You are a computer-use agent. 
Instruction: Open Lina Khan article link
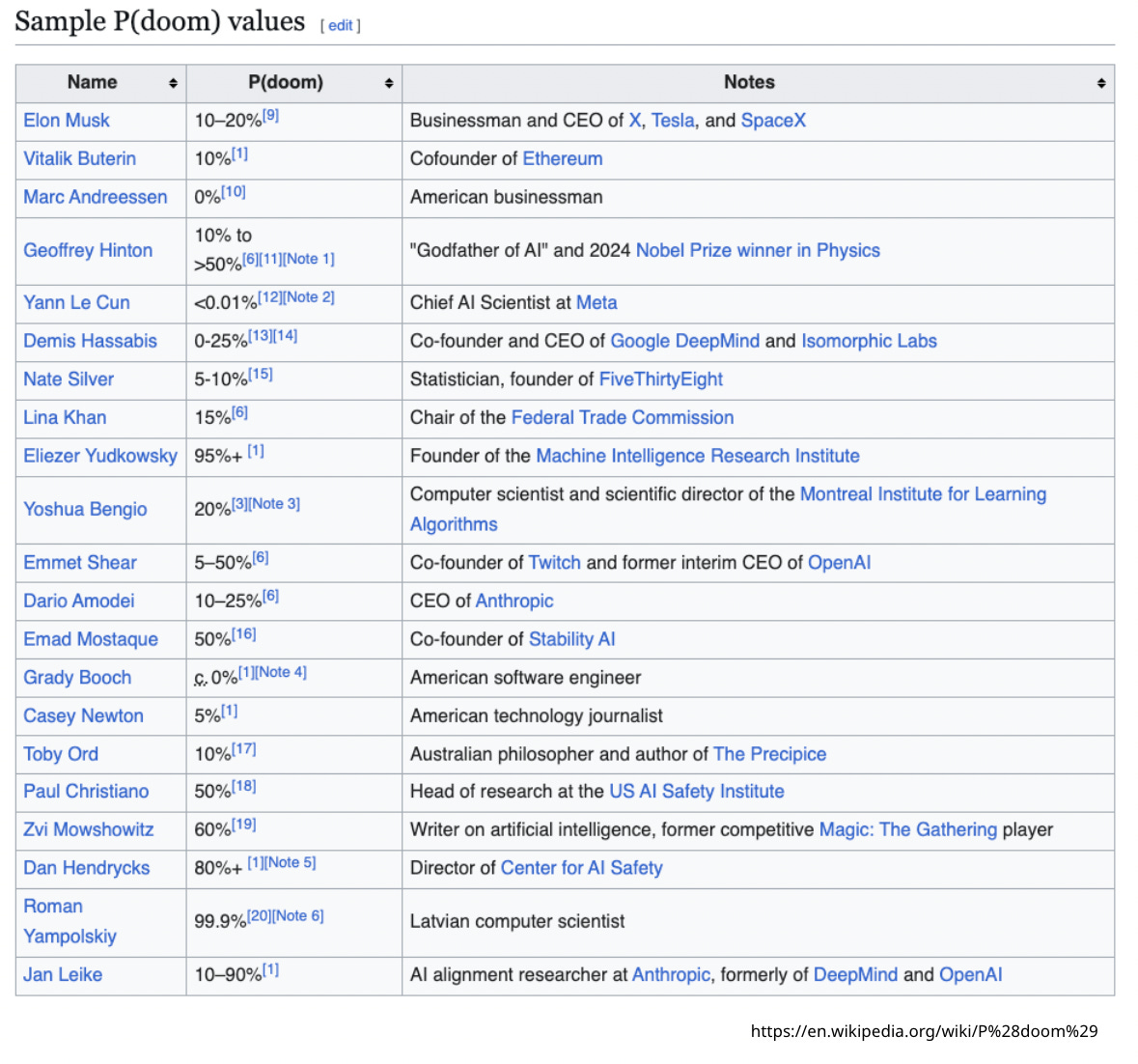(x=65, y=418)
